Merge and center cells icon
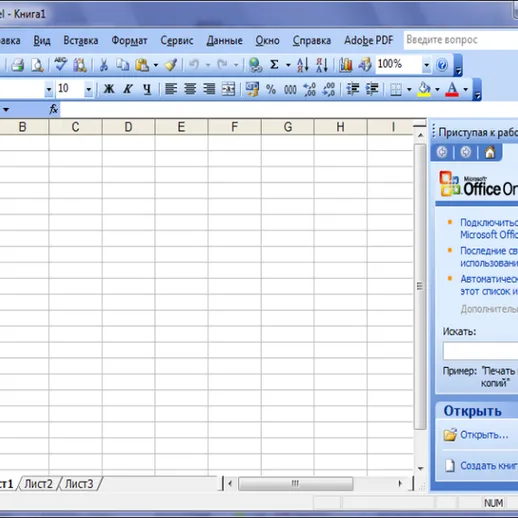The width and height of the screenshot is (518, 518). point(228,89)
